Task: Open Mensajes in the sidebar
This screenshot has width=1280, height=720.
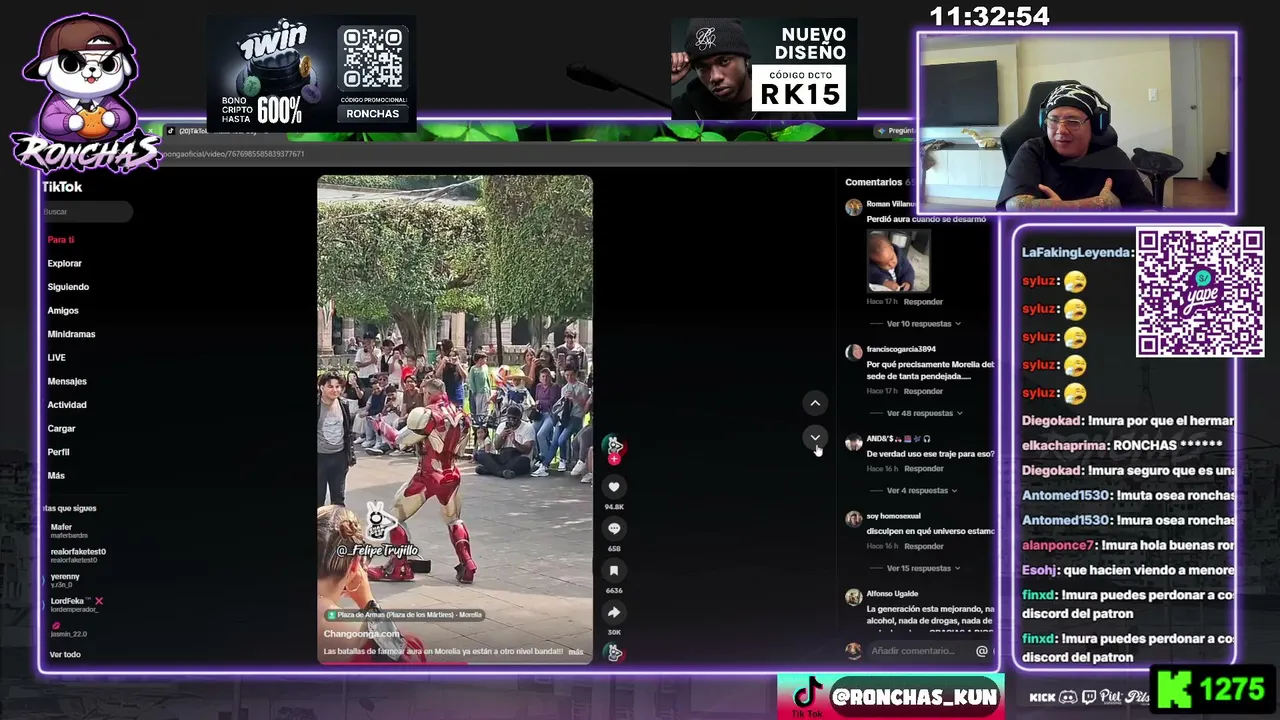Action: (x=67, y=381)
